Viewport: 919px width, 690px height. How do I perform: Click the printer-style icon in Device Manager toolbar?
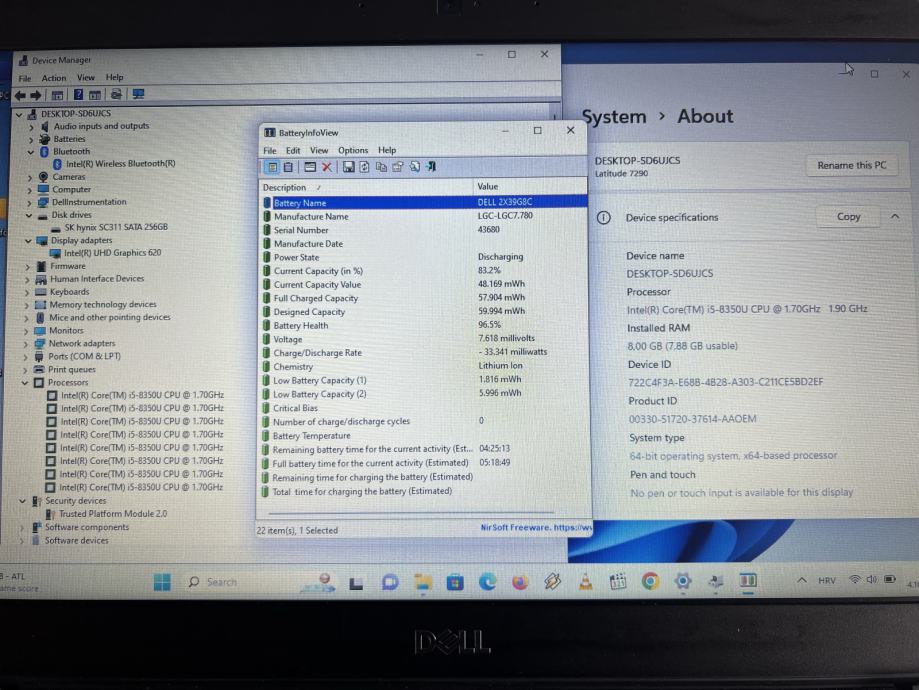[x=117, y=94]
